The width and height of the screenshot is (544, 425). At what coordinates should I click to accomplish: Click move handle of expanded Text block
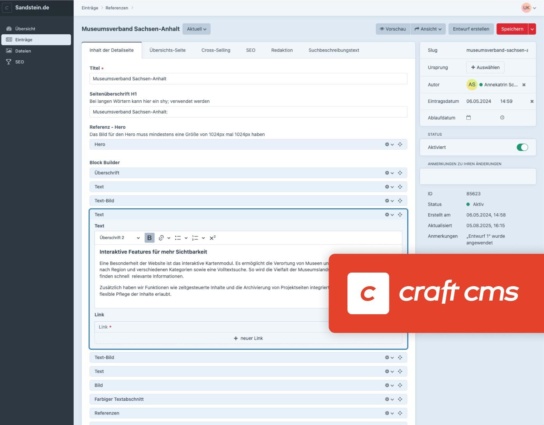coord(400,215)
